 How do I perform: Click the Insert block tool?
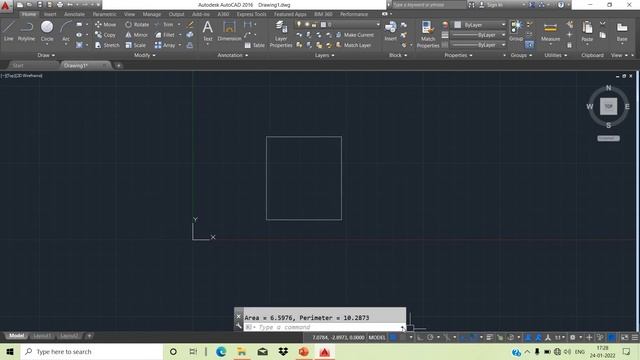(390, 31)
